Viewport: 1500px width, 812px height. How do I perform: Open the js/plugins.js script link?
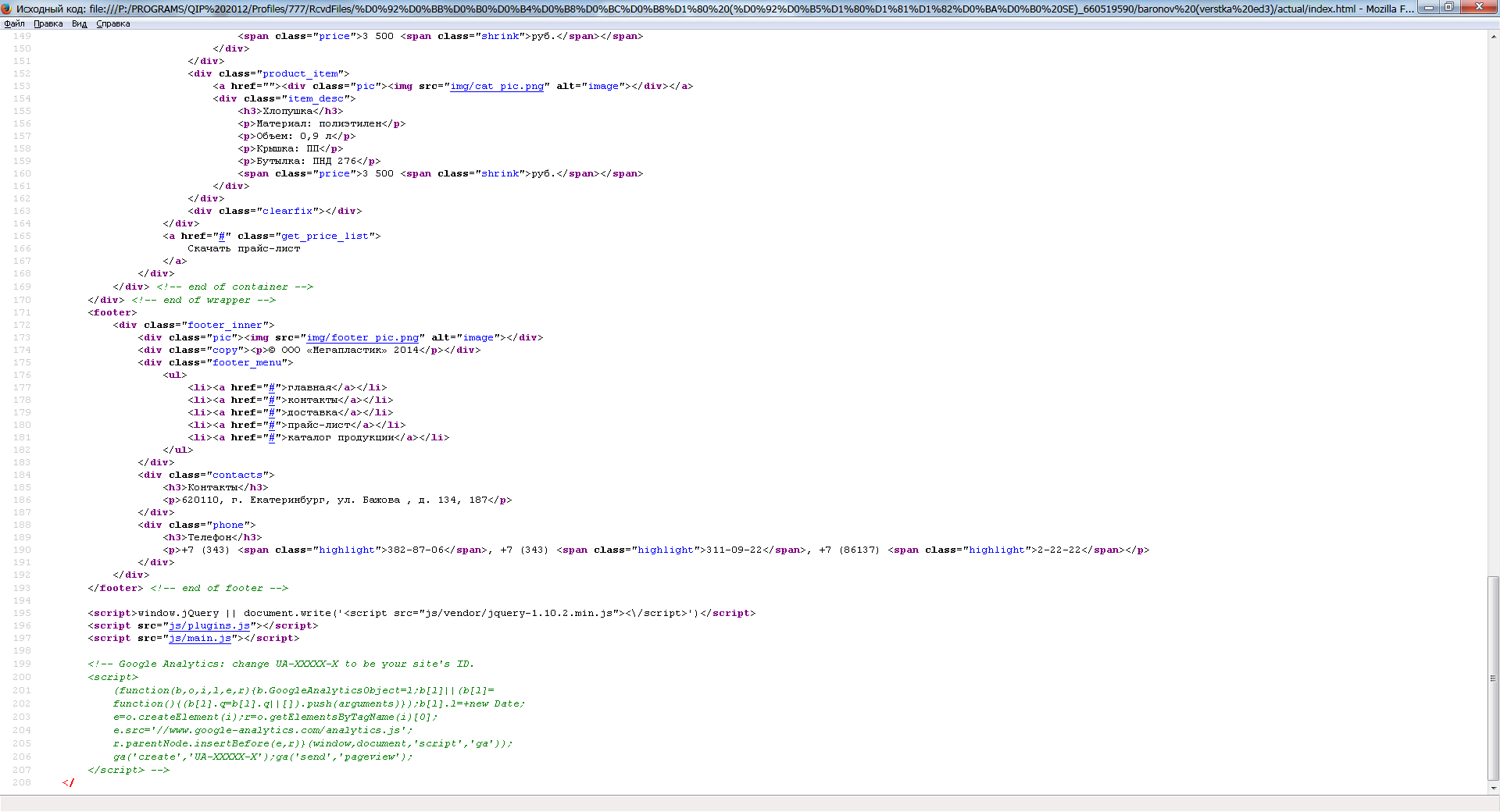pos(209,626)
